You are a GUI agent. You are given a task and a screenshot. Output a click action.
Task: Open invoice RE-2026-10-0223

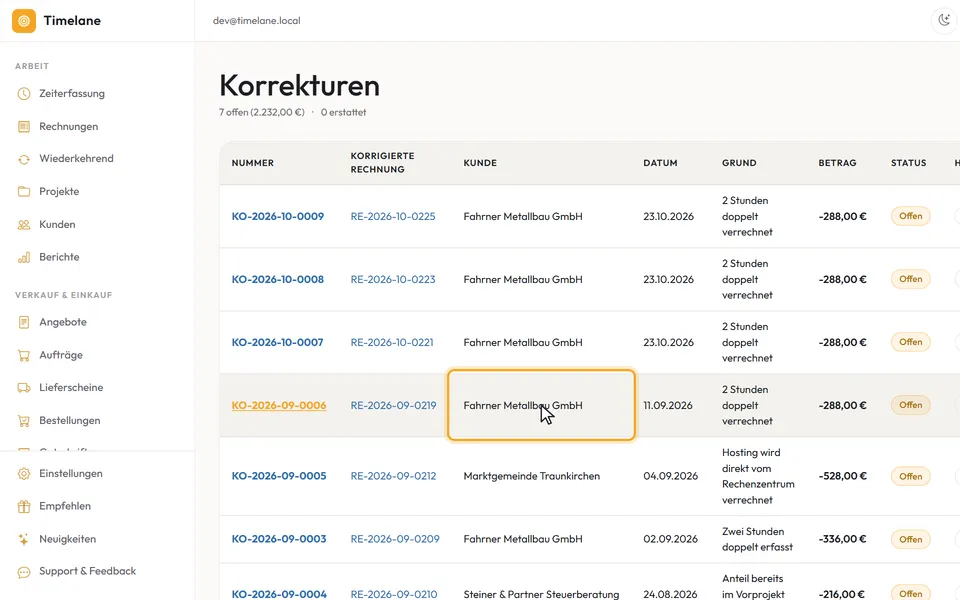[393, 279]
